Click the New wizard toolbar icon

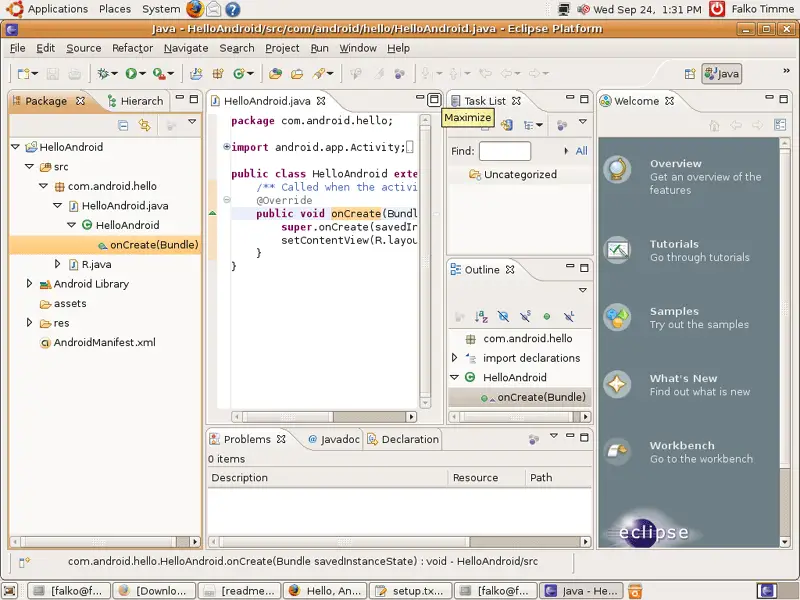pos(23,74)
